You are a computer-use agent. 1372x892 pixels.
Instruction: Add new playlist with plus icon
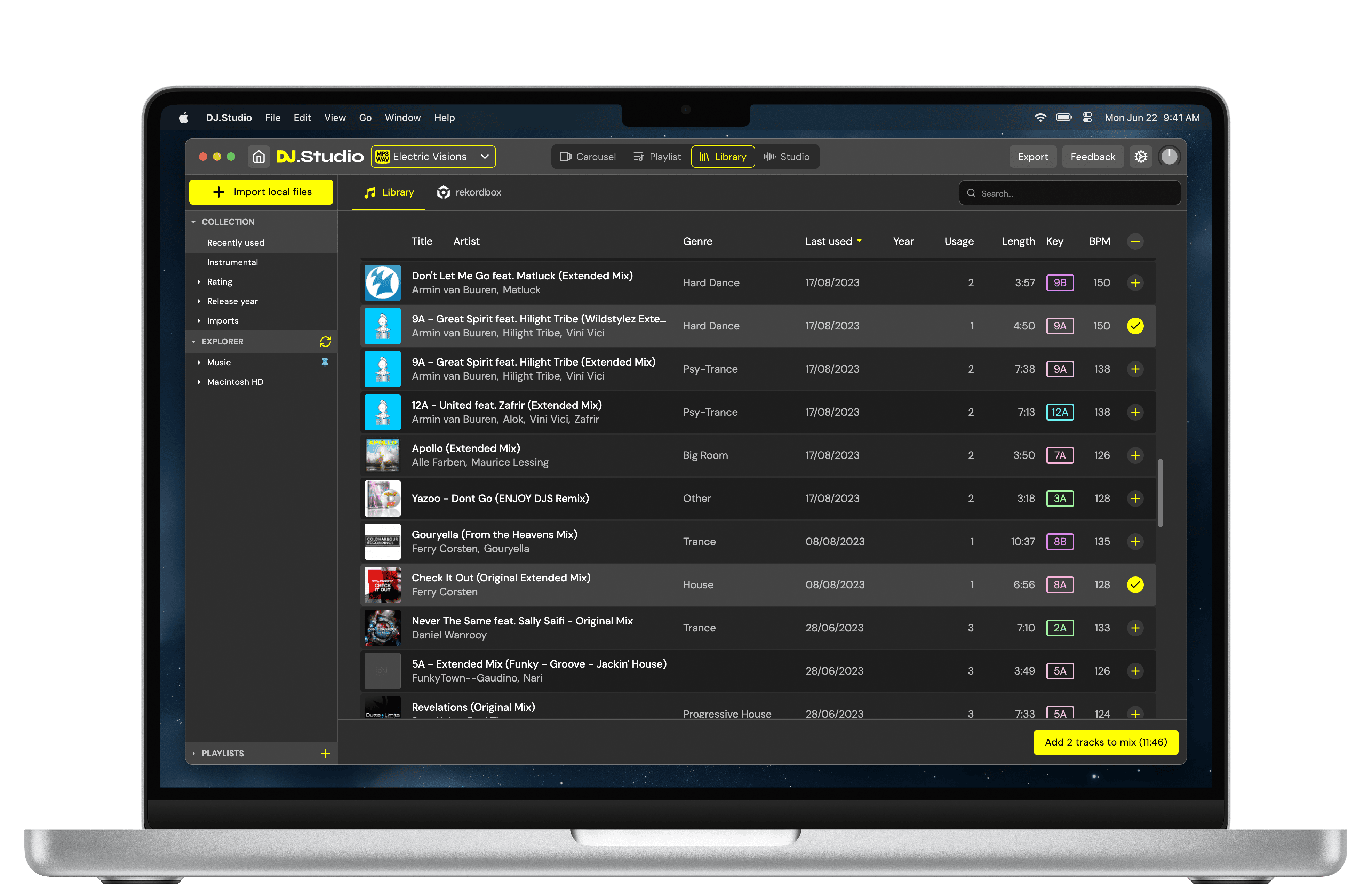tap(325, 753)
